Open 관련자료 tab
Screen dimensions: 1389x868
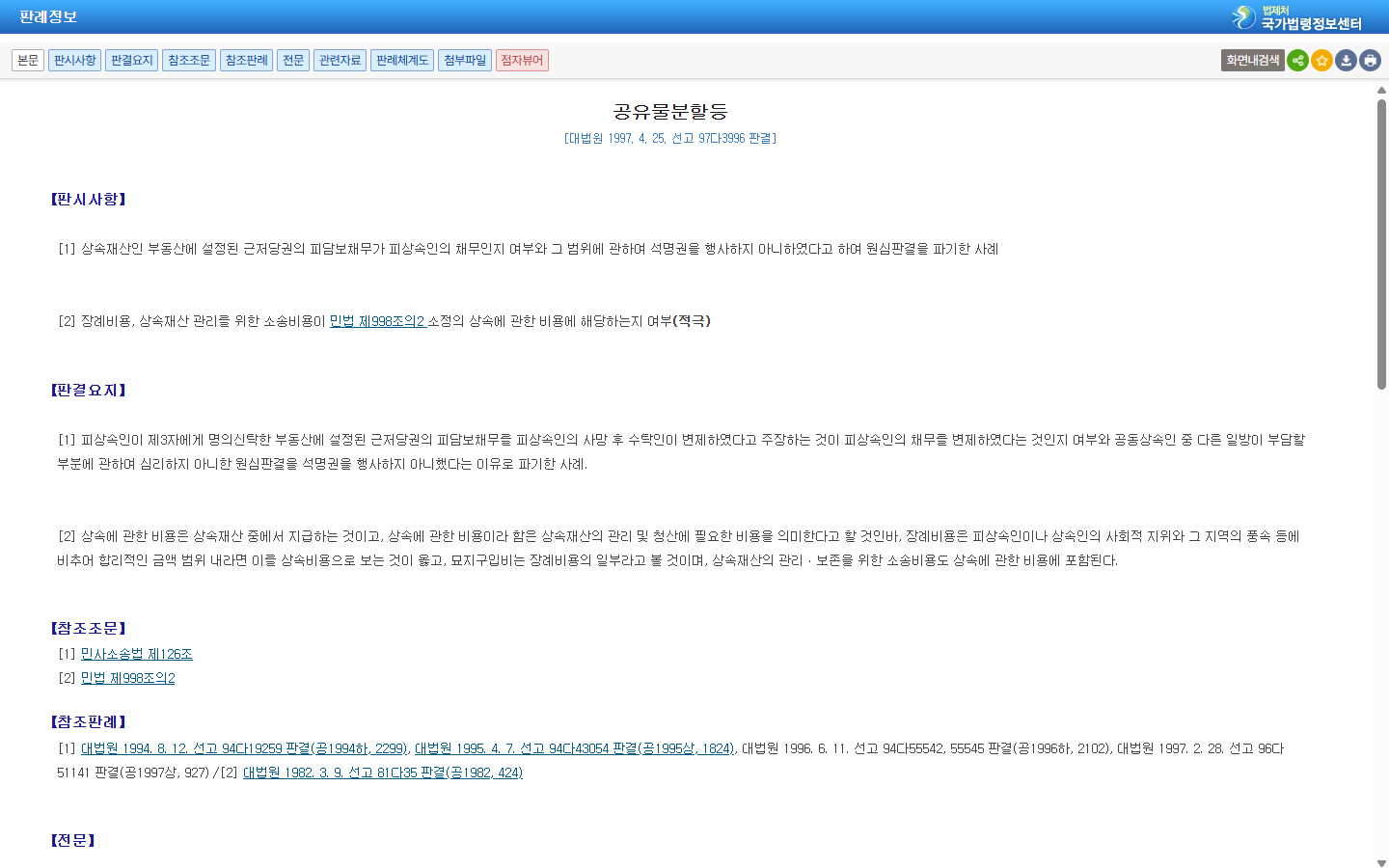pos(340,61)
